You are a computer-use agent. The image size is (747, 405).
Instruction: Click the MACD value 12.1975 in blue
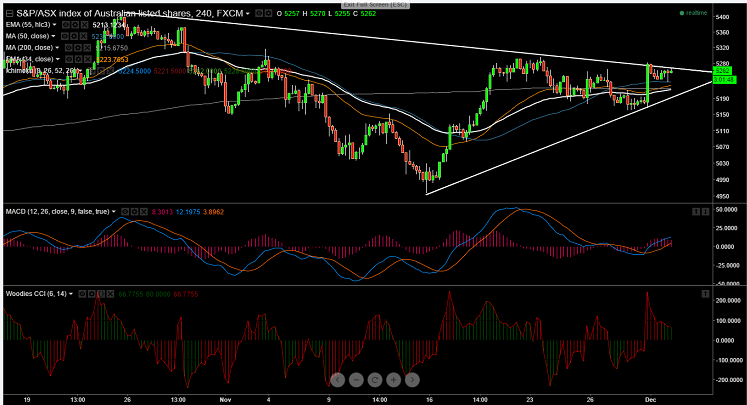pyautogui.click(x=188, y=212)
